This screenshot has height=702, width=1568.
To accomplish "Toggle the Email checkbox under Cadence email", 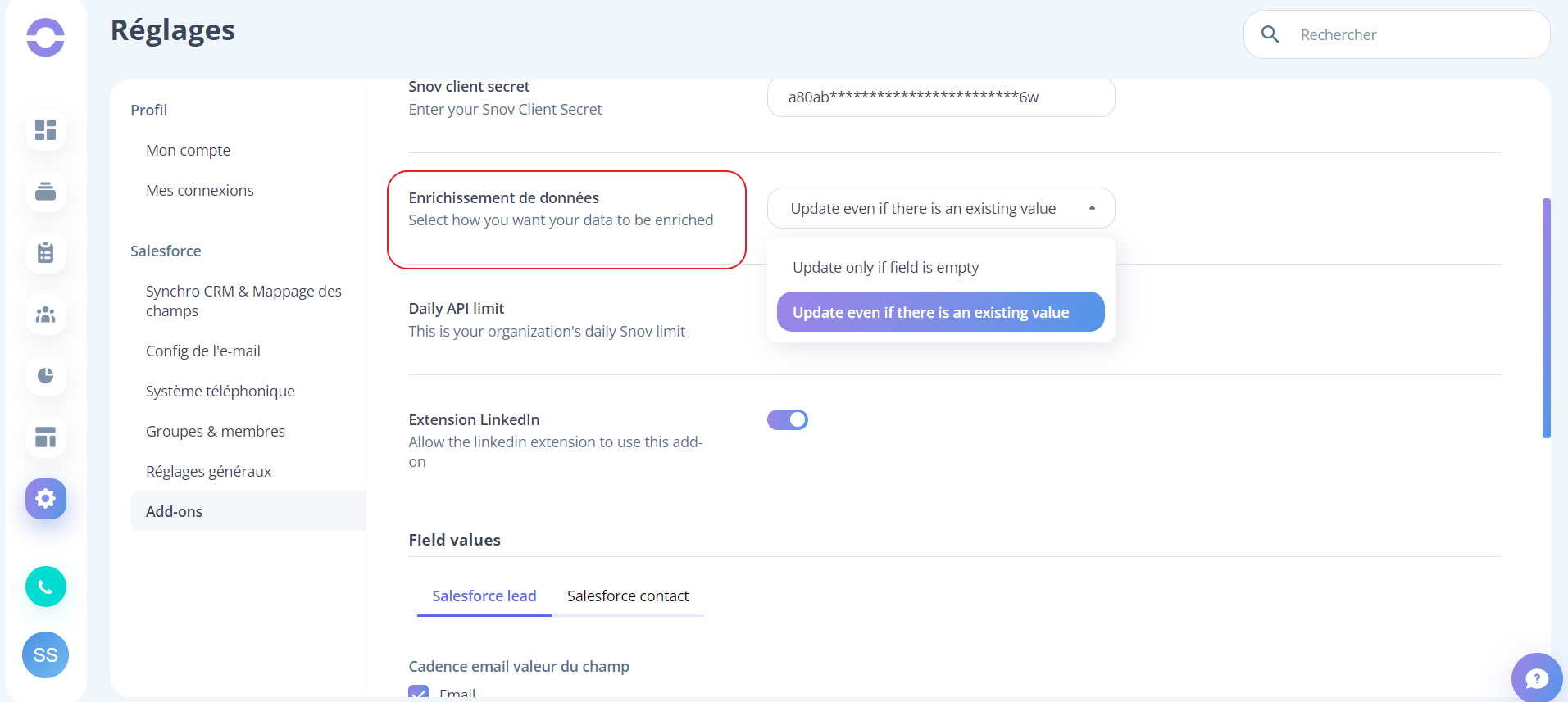I will (x=419, y=693).
